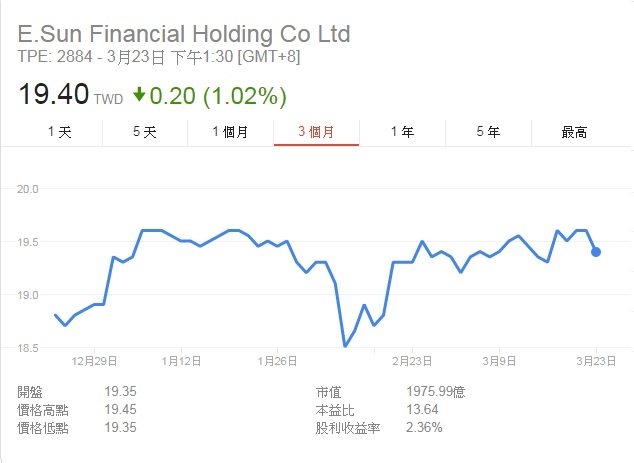Click the blue endpoint dot on chart
The image size is (634, 463).
point(596,252)
